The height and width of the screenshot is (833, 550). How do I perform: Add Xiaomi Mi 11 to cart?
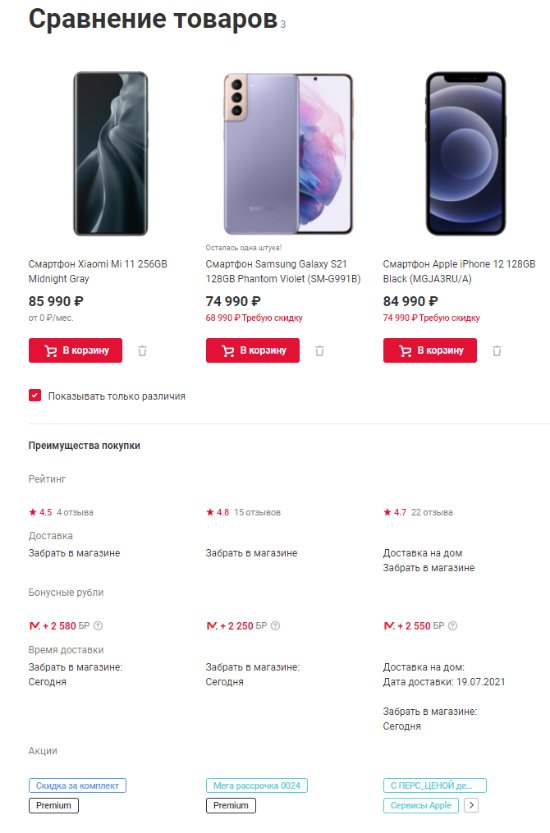click(75, 351)
